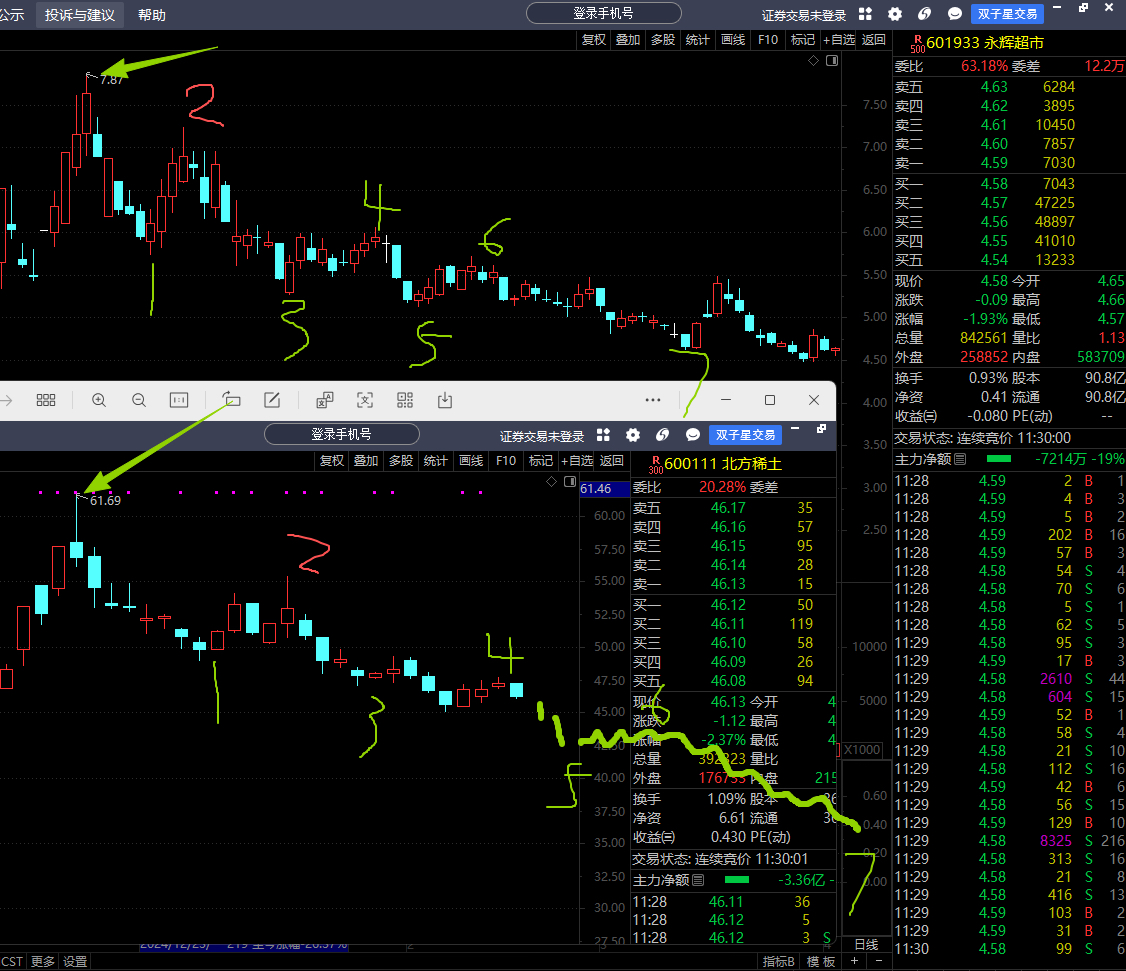Select 叠加 in upper chart toolbar
Image resolution: width=1126 pixels, height=971 pixels.
(x=628, y=40)
